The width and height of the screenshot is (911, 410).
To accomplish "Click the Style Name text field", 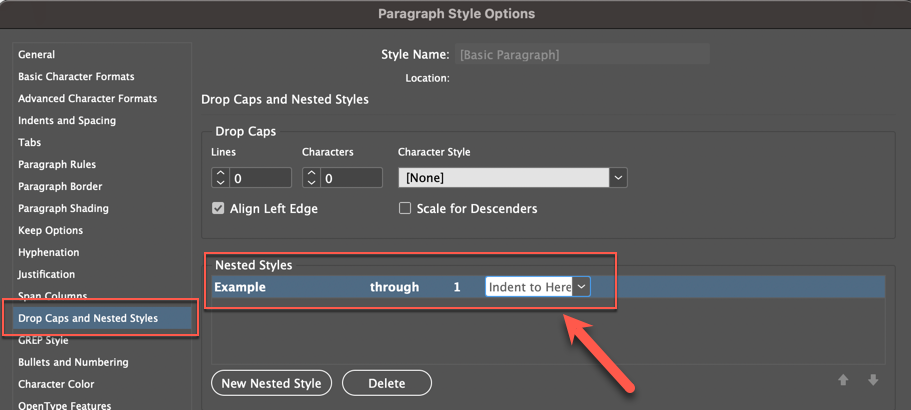I will (x=582, y=55).
